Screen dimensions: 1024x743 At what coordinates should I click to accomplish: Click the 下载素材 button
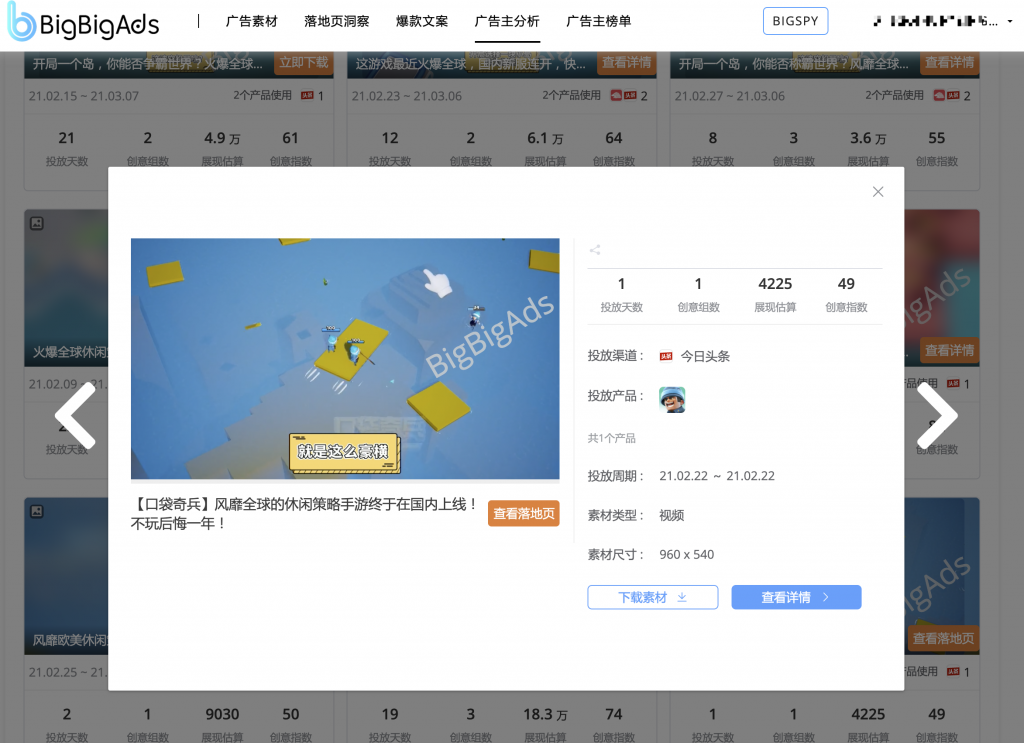click(652, 597)
